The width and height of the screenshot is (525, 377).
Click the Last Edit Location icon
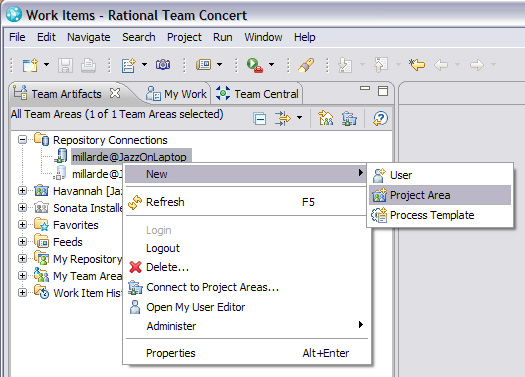417,64
